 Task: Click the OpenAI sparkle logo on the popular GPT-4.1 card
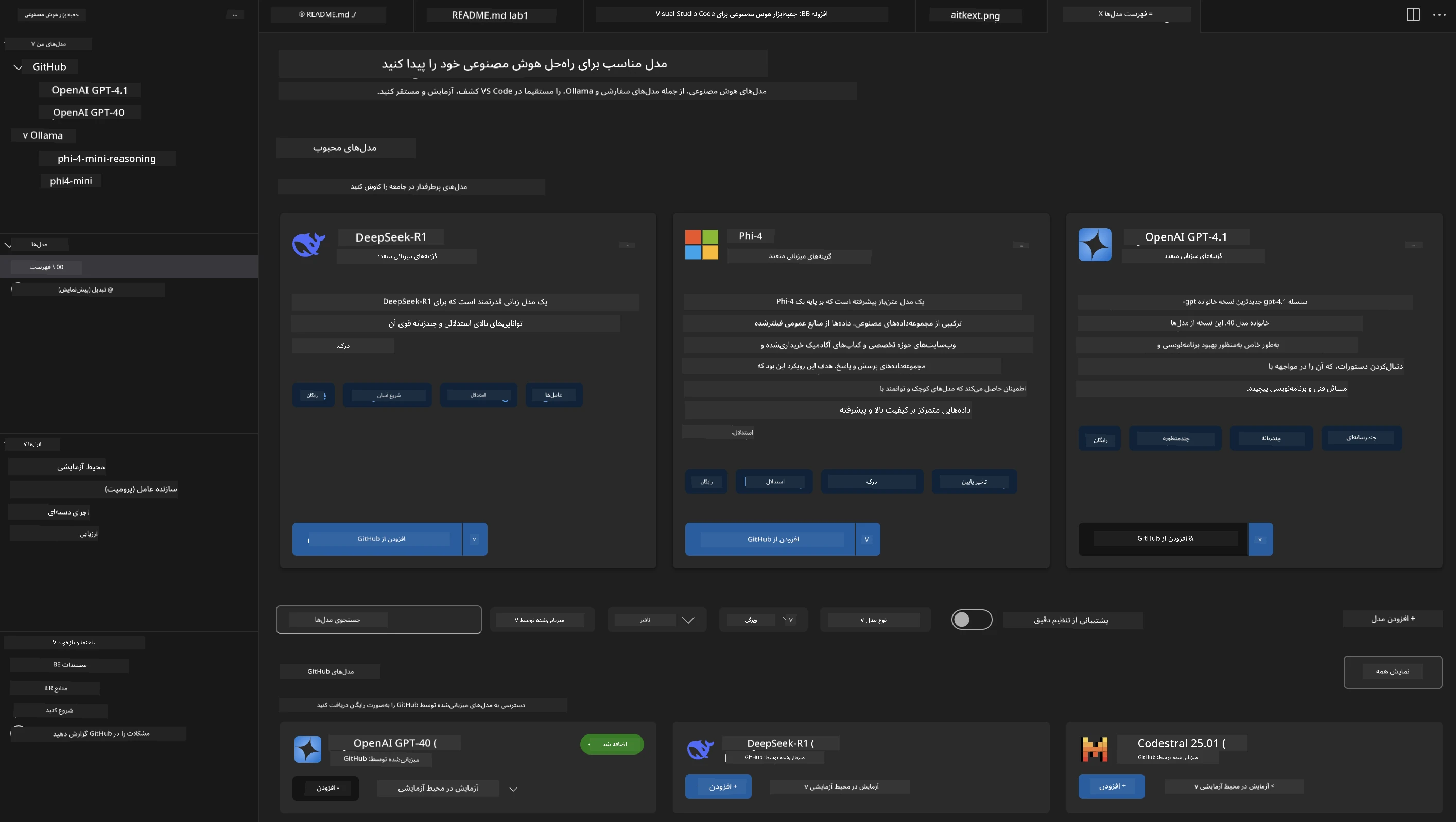(x=1095, y=244)
